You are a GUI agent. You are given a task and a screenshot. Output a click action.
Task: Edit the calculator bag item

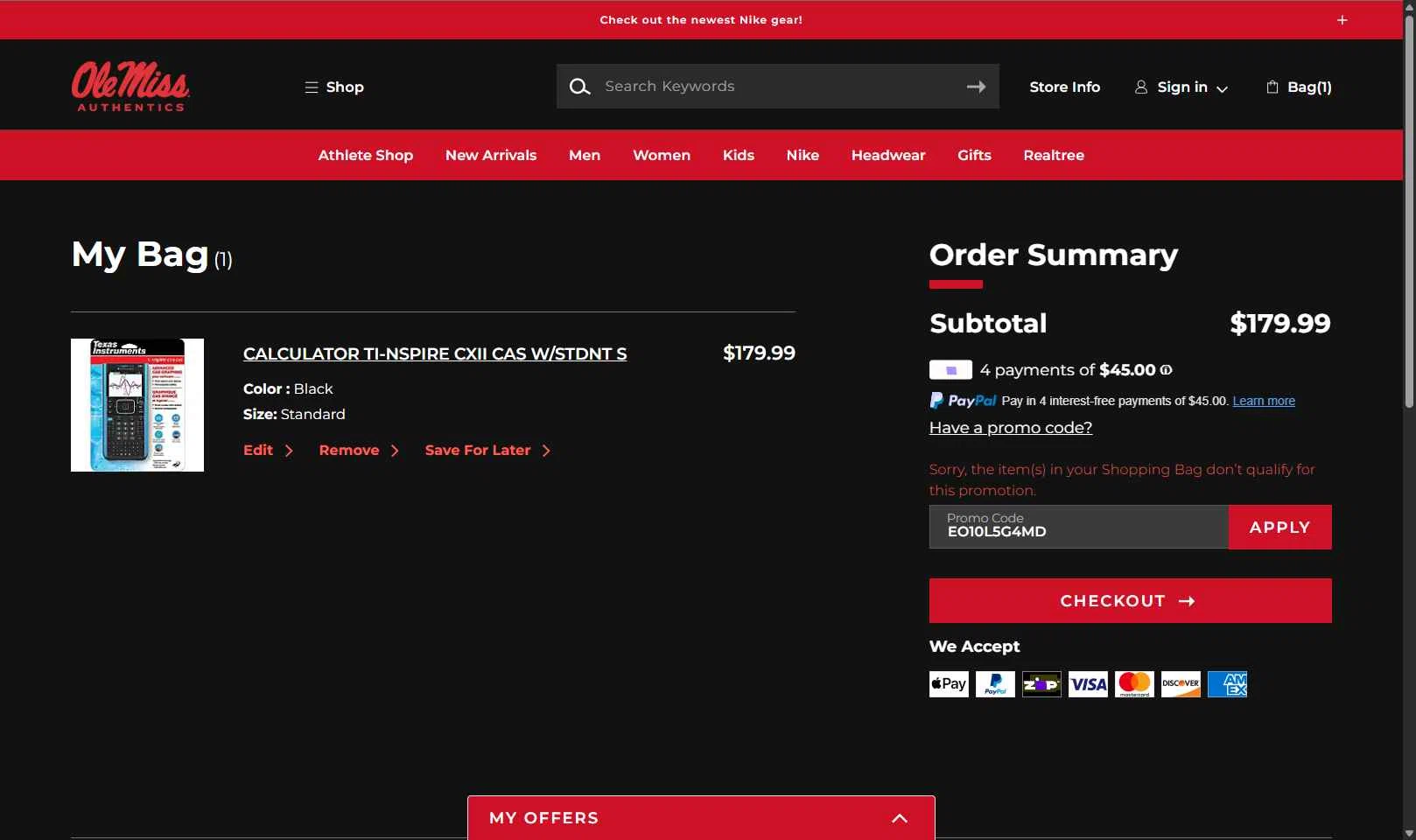click(x=258, y=450)
